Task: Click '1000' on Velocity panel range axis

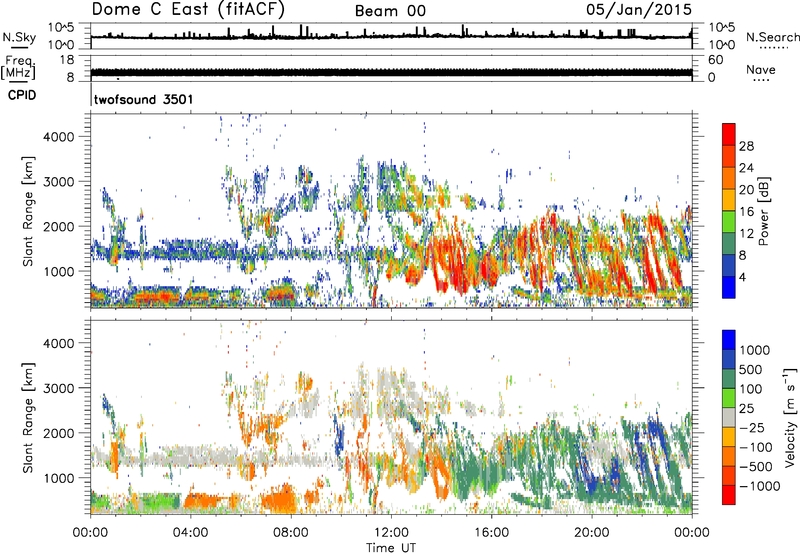Action: (59, 477)
